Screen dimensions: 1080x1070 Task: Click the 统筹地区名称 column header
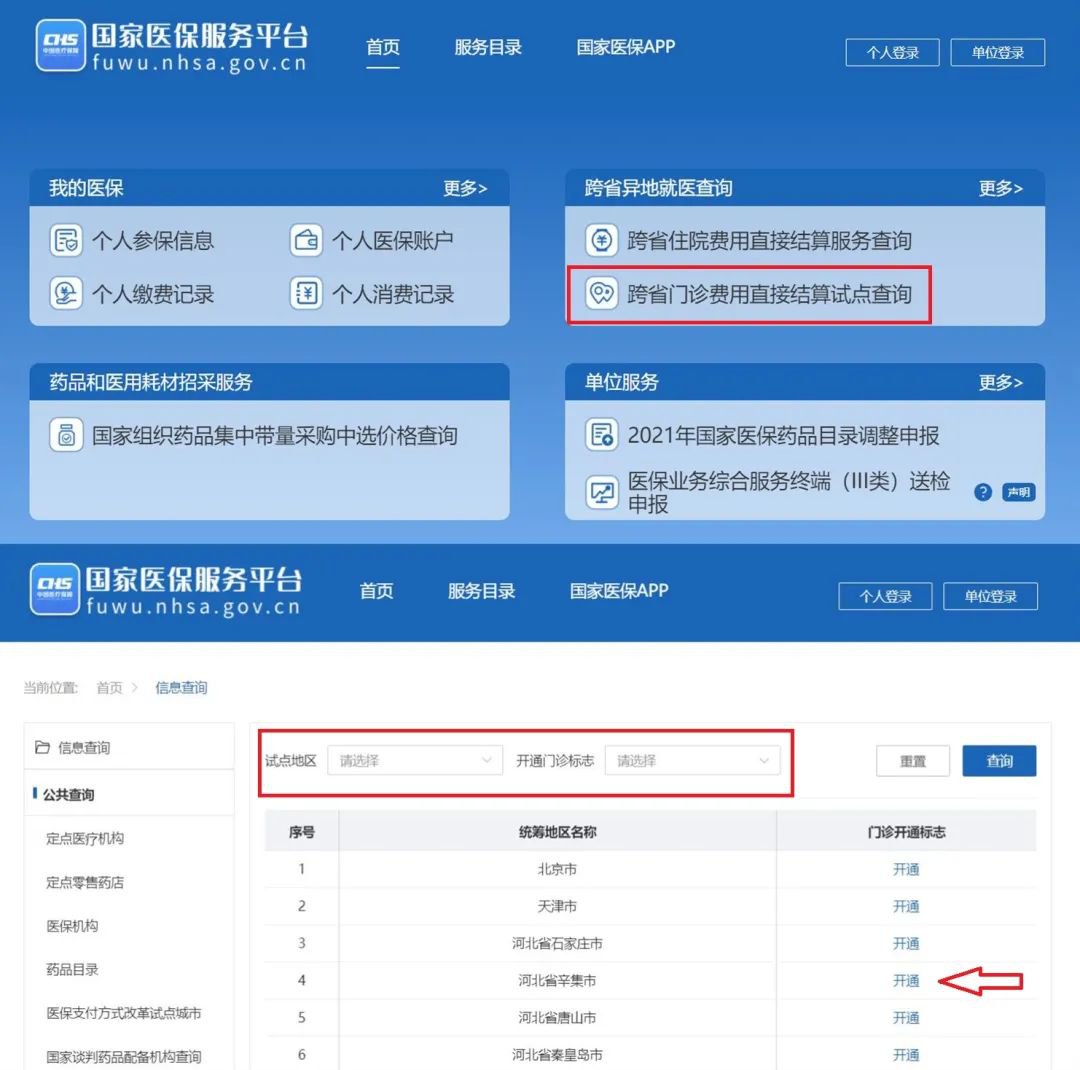tap(557, 832)
